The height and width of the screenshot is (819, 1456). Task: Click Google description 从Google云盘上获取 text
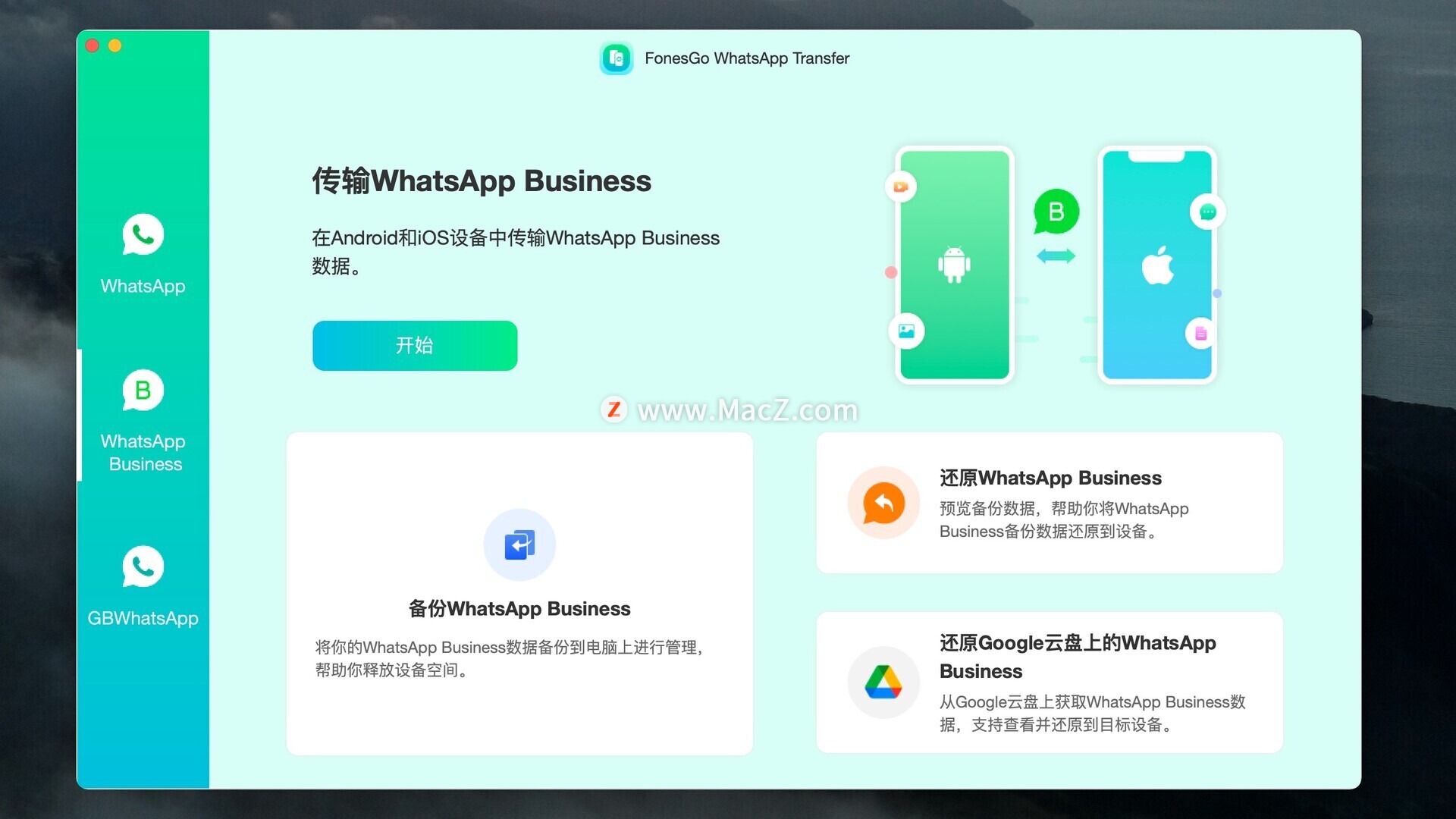pyautogui.click(x=1092, y=713)
